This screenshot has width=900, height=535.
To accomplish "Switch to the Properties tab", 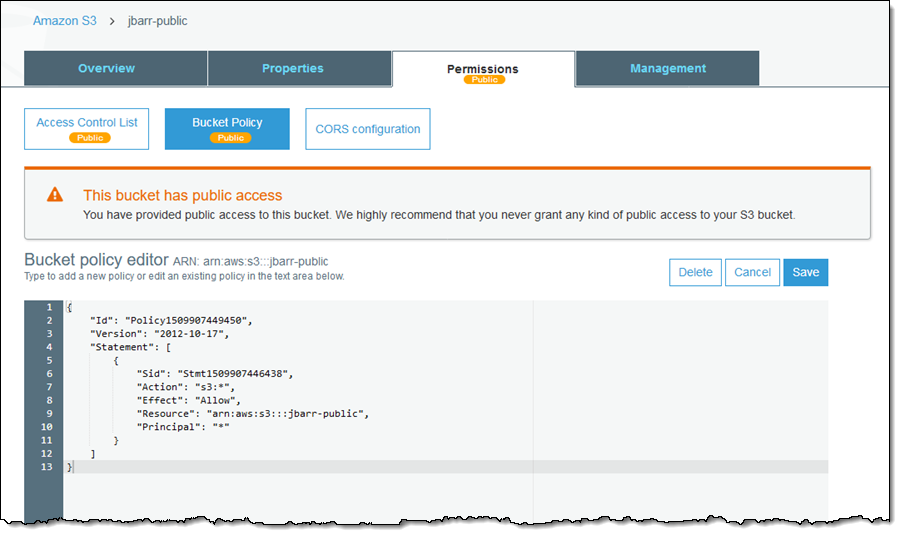I will pyautogui.click(x=292, y=69).
